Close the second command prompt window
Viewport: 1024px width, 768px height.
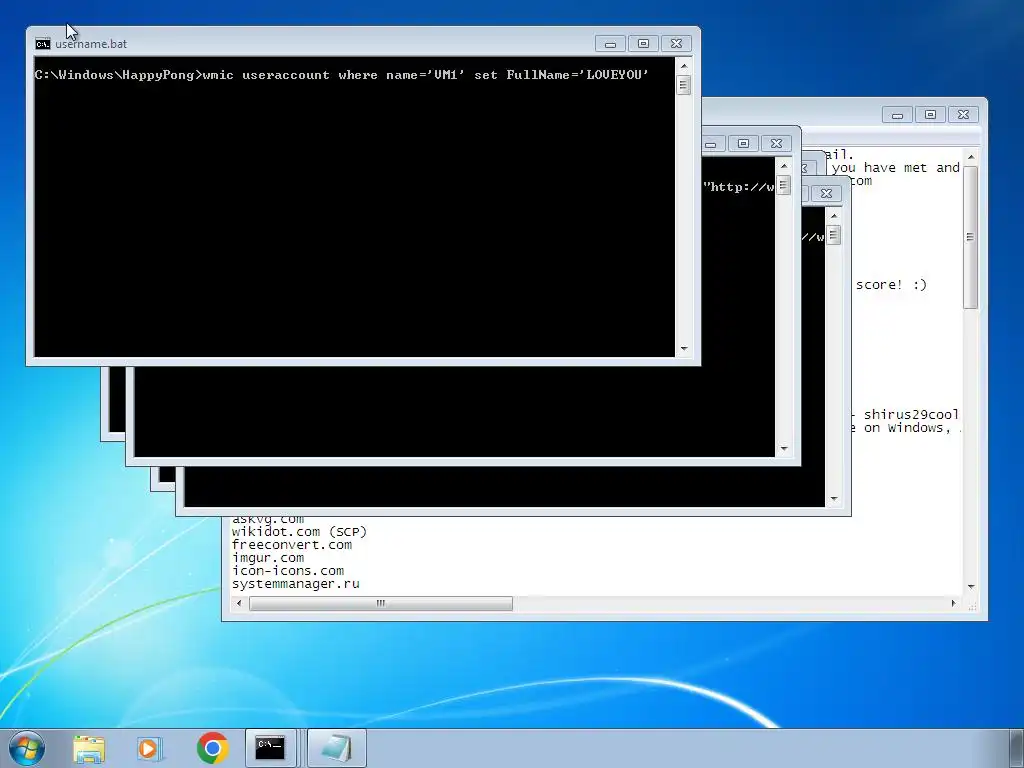click(776, 144)
